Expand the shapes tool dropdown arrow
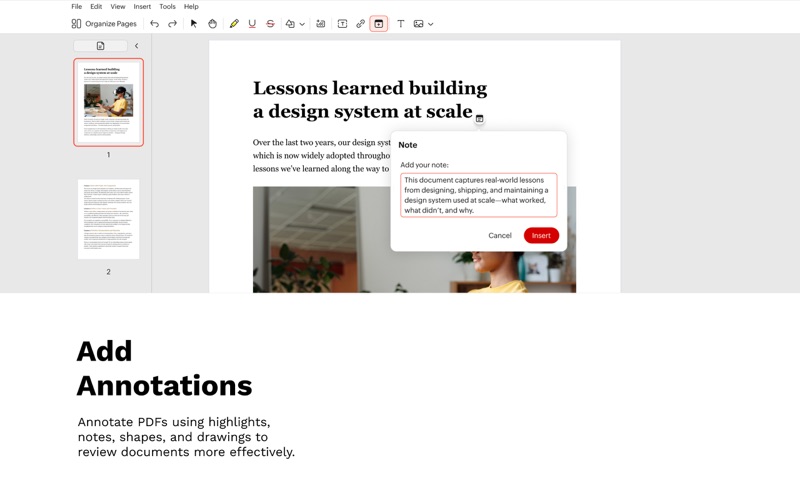This screenshot has width=800, height=500. (x=302, y=24)
